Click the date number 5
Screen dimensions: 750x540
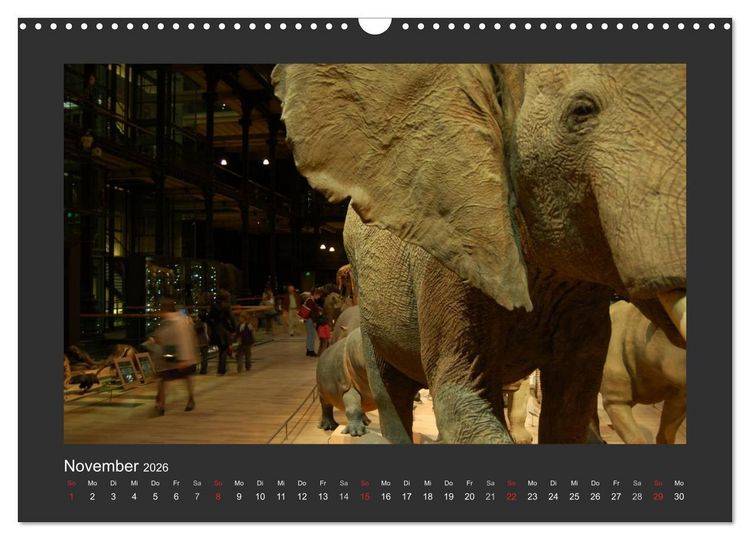155,497
